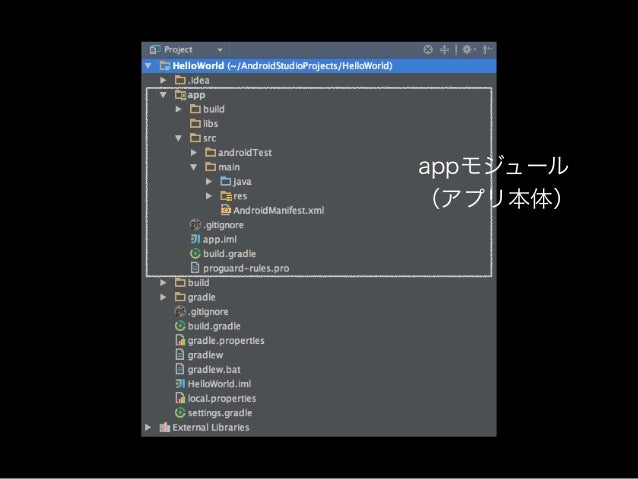Select the app.iml module file icon
The image size is (638, 479).
(x=195, y=239)
